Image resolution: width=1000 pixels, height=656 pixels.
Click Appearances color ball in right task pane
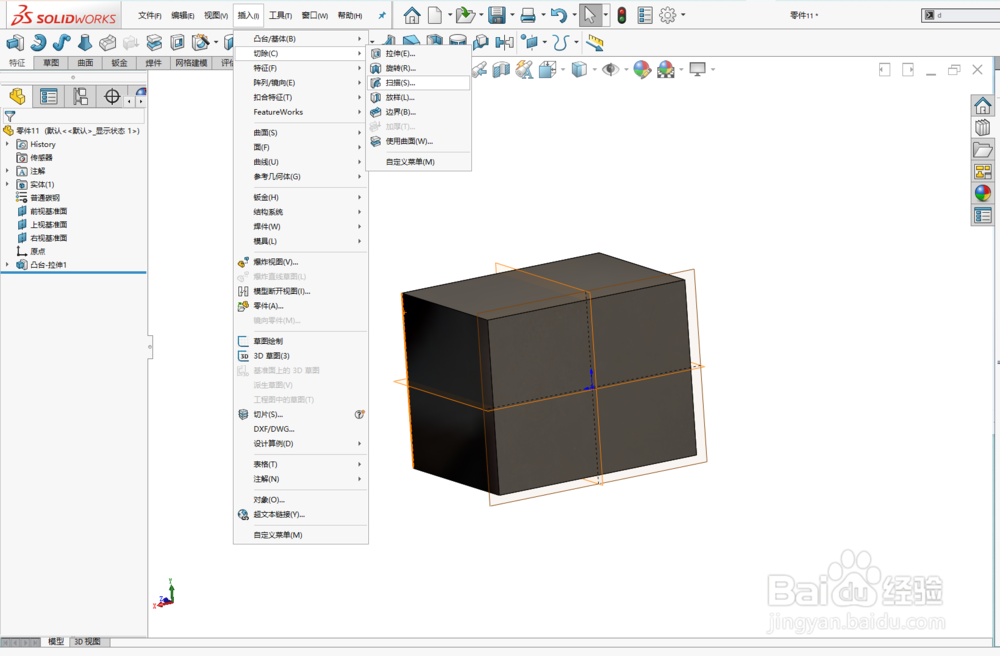983,193
